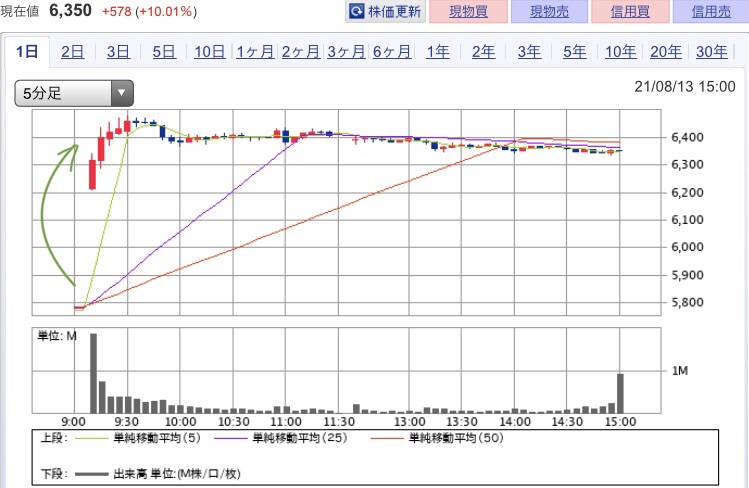View the 10年 chart range
This screenshot has height=488, width=749.
(621, 52)
